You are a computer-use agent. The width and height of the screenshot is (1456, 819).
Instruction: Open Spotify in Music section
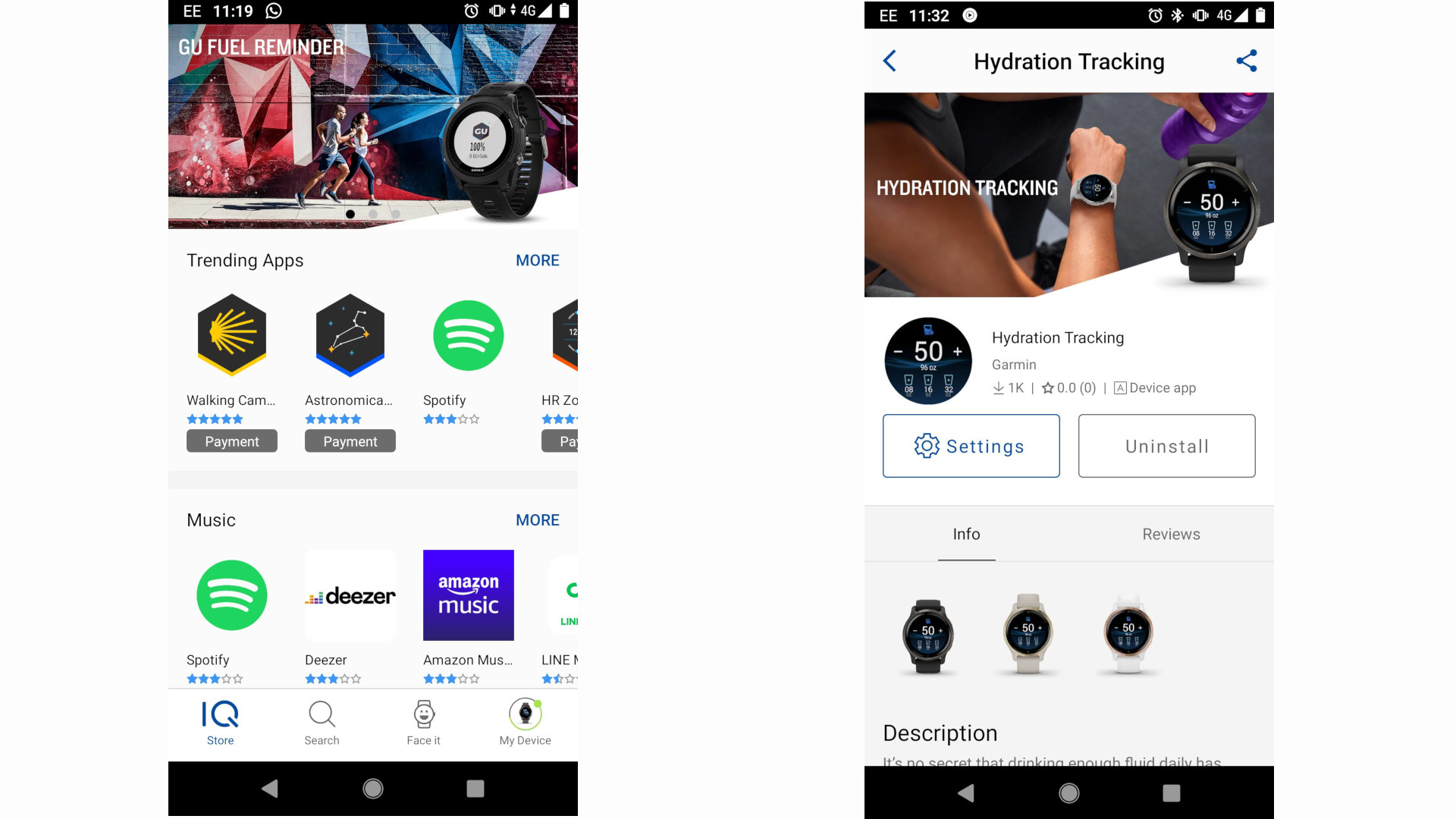(231, 596)
